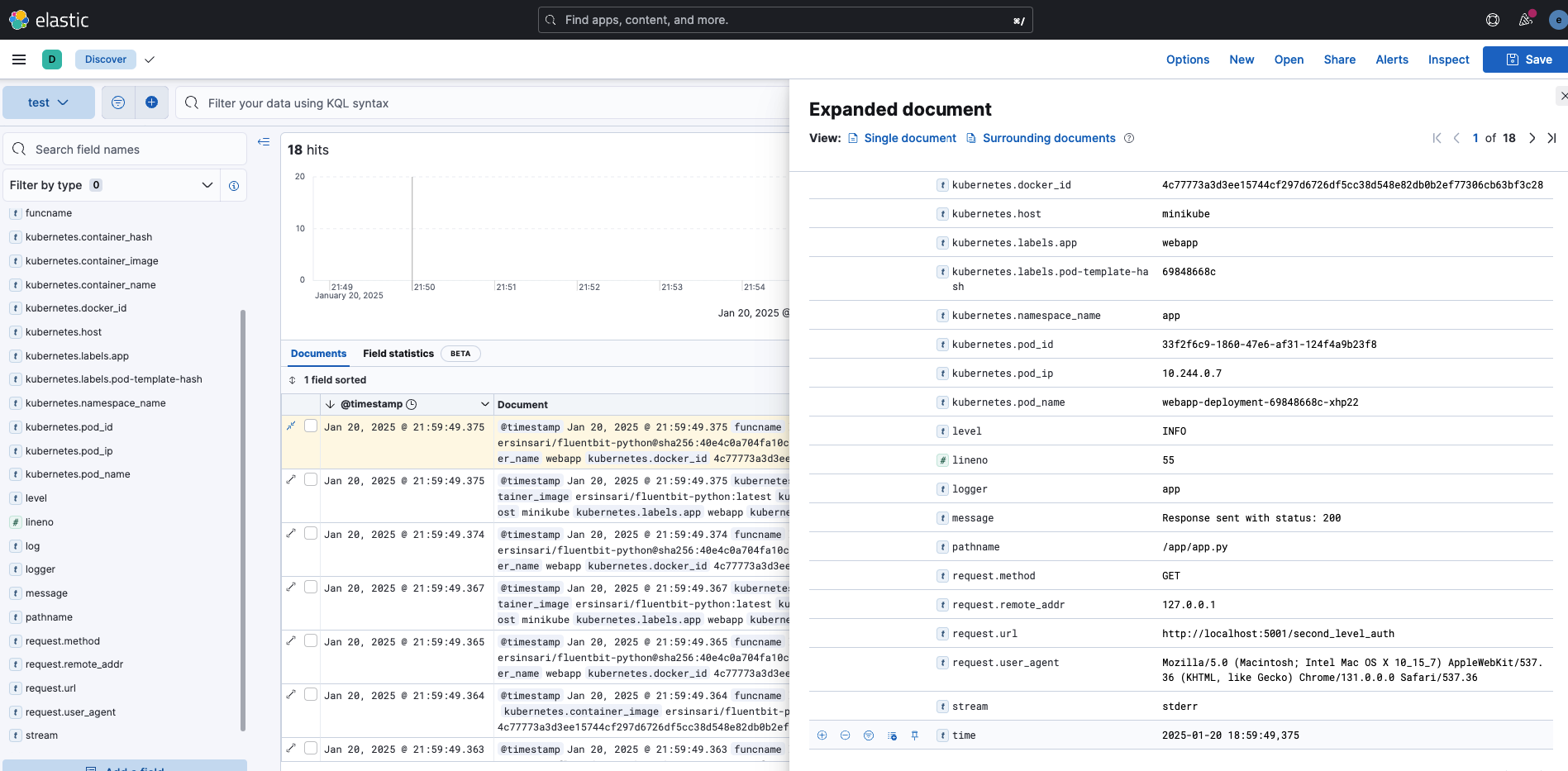Go to next document in flyout
Viewport: 1568px width, 771px height.
[x=1532, y=138]
